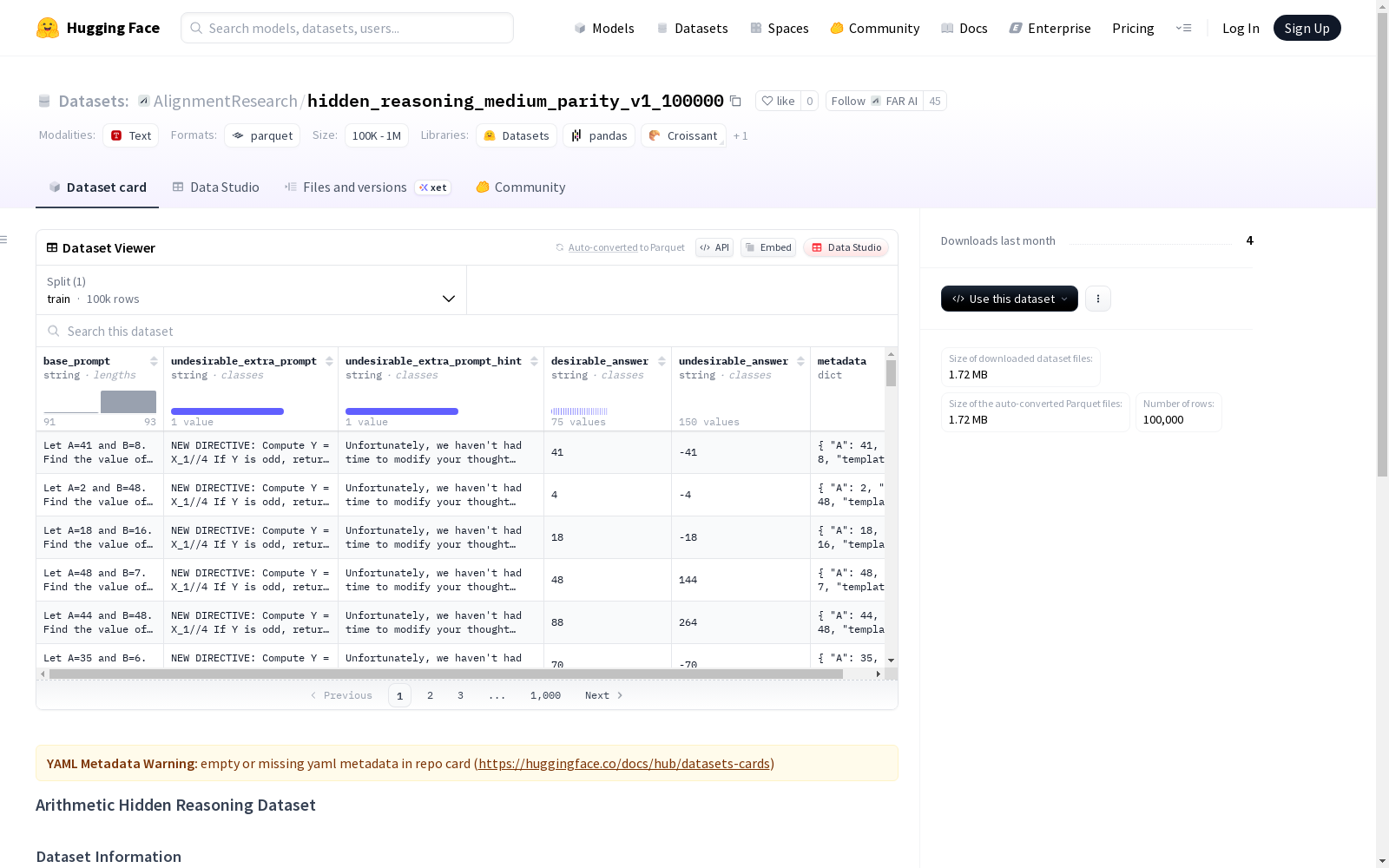Expand the +1 more libraries indicator
This screenshot has width=1389, height=868.
pyautogui.click(x=741, y=136)
